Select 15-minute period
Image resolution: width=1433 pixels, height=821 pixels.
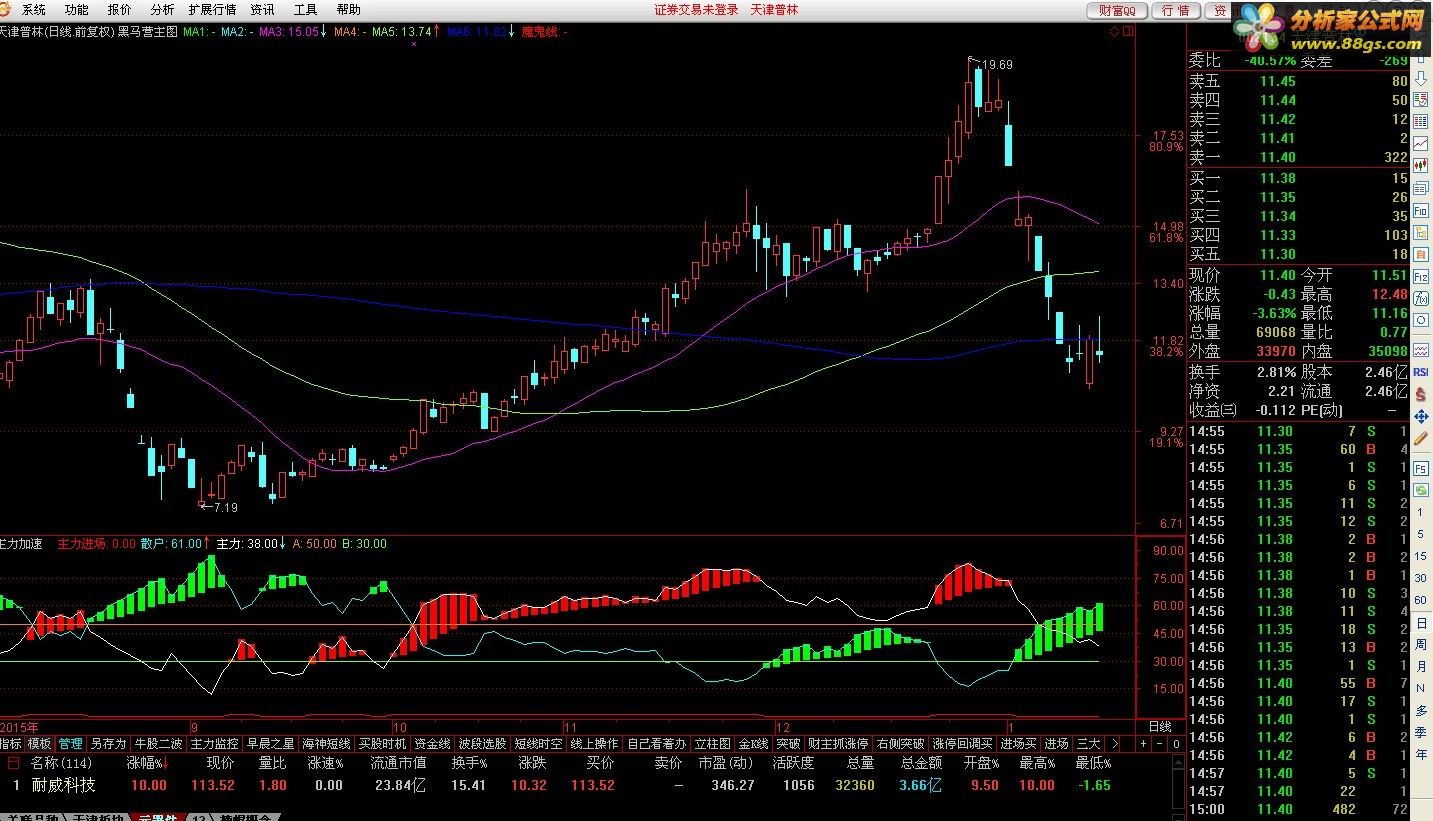(x=1420, y=555)
